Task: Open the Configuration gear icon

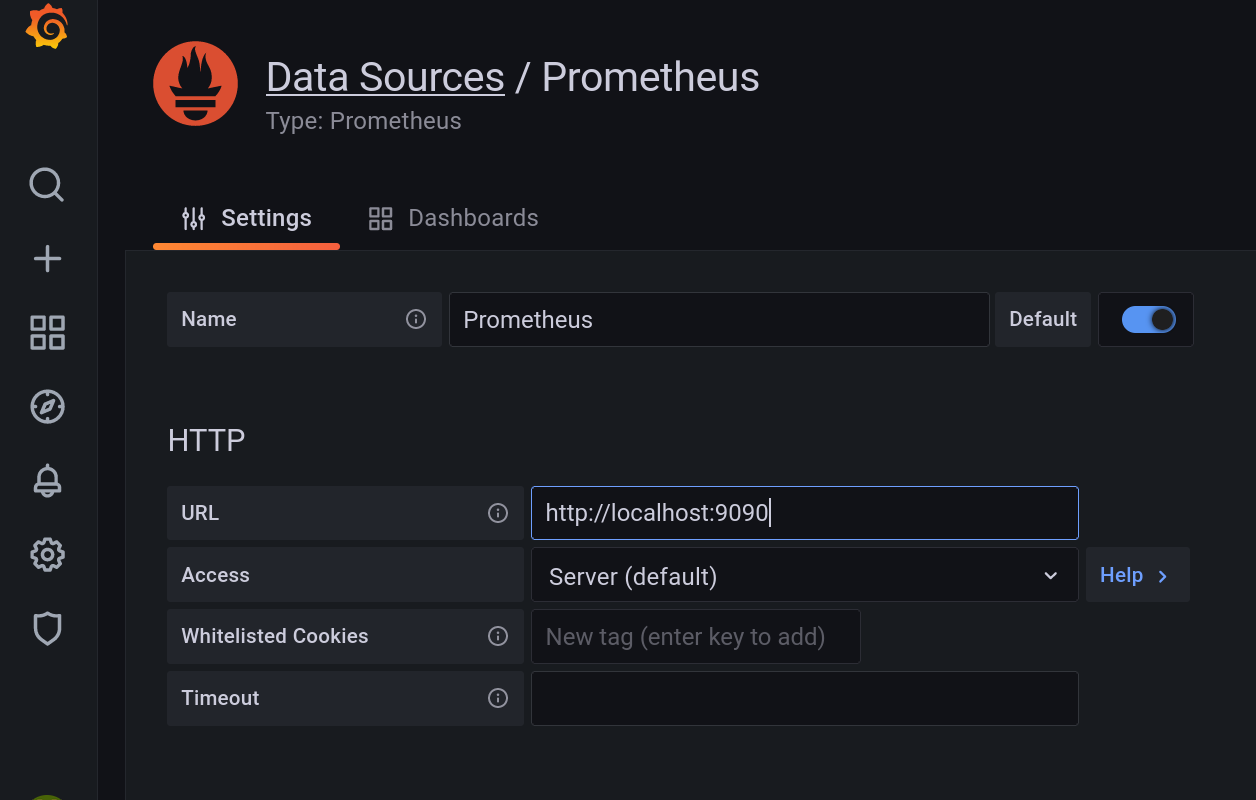Action: pyautogui.click(x=47, y=554)
